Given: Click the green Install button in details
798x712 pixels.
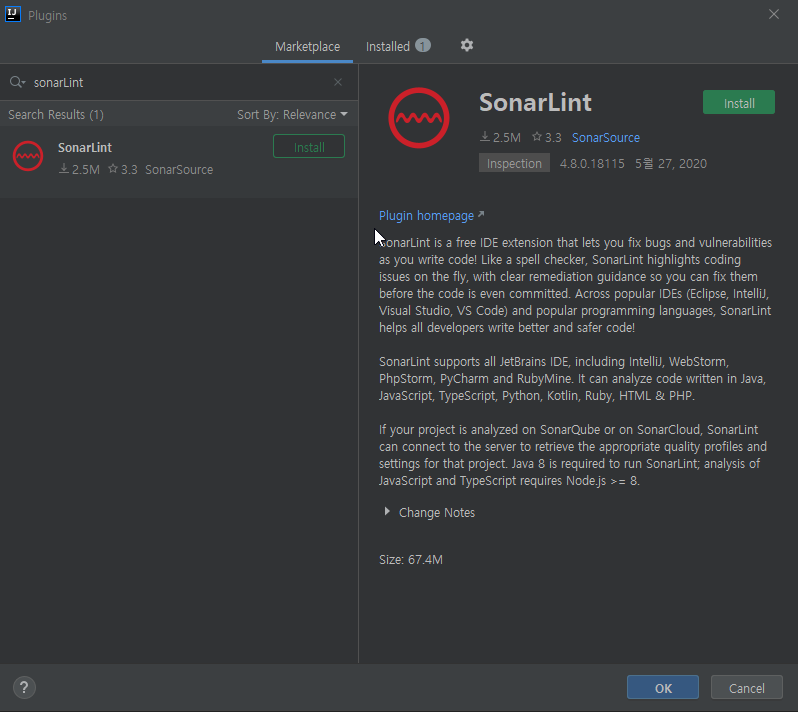Looking at the screenshot, I should [x=738, y=103].
